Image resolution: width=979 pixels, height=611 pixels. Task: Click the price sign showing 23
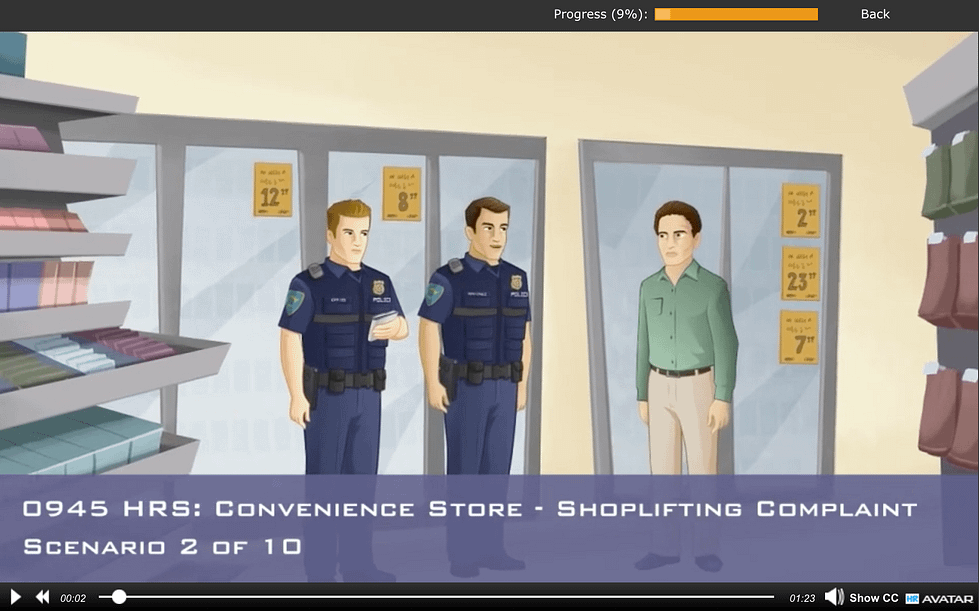(x=800, y=273)
